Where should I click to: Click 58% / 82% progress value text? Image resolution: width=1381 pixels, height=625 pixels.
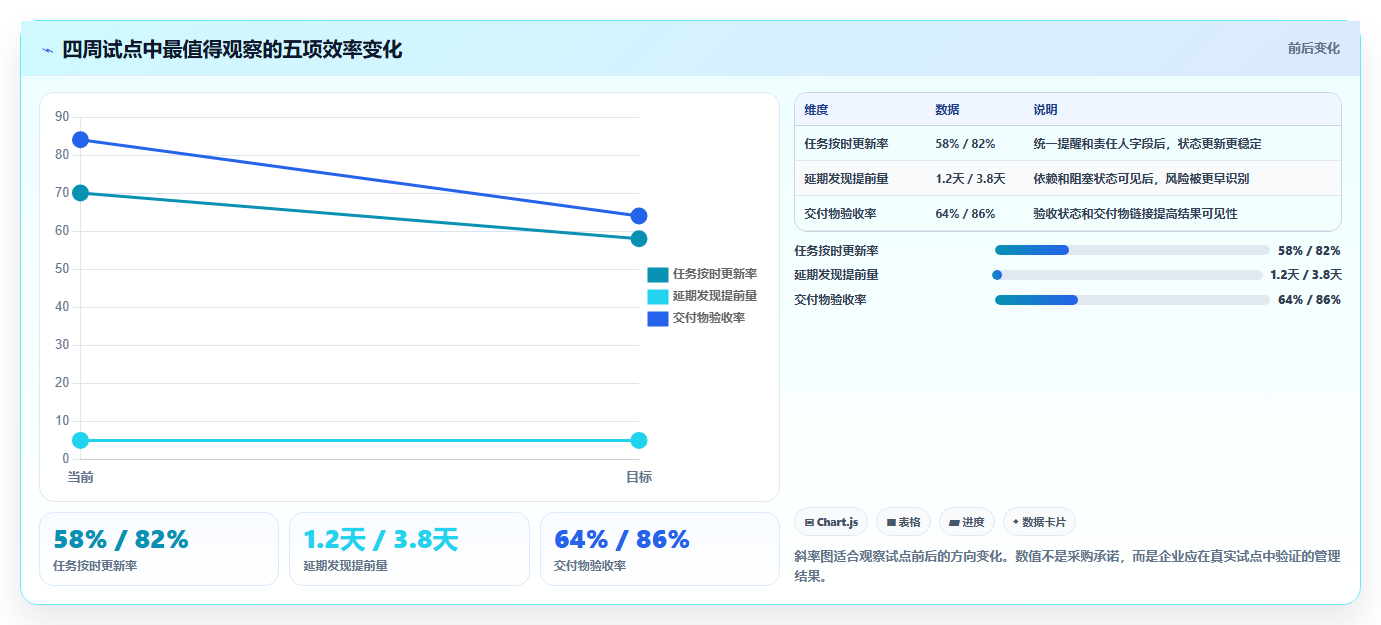pos(1309,251)
